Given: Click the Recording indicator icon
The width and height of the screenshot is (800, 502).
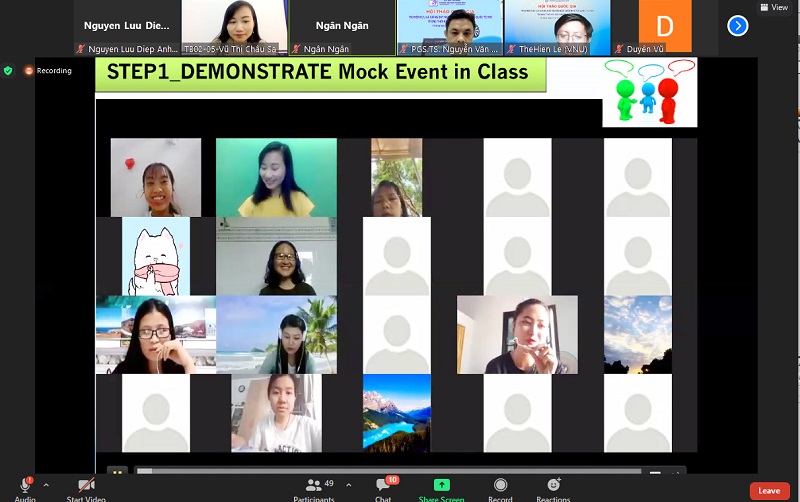Looking at the screenshot, I should (29, 71).
